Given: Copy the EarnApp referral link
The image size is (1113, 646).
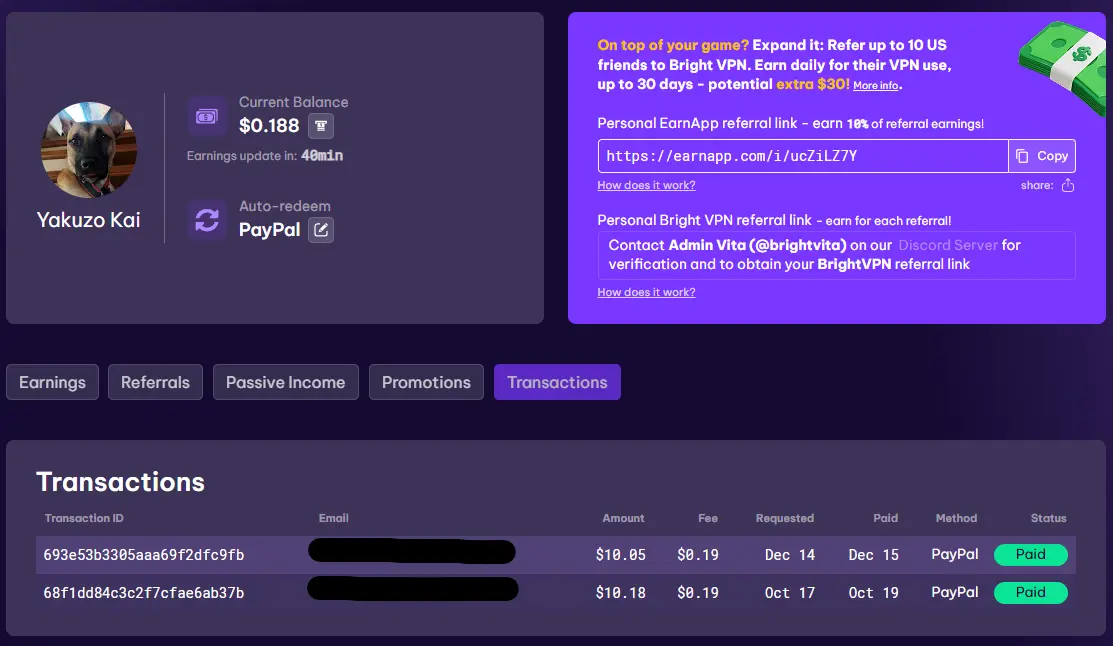Looking at the screenshot, I should click(1042, 156).
